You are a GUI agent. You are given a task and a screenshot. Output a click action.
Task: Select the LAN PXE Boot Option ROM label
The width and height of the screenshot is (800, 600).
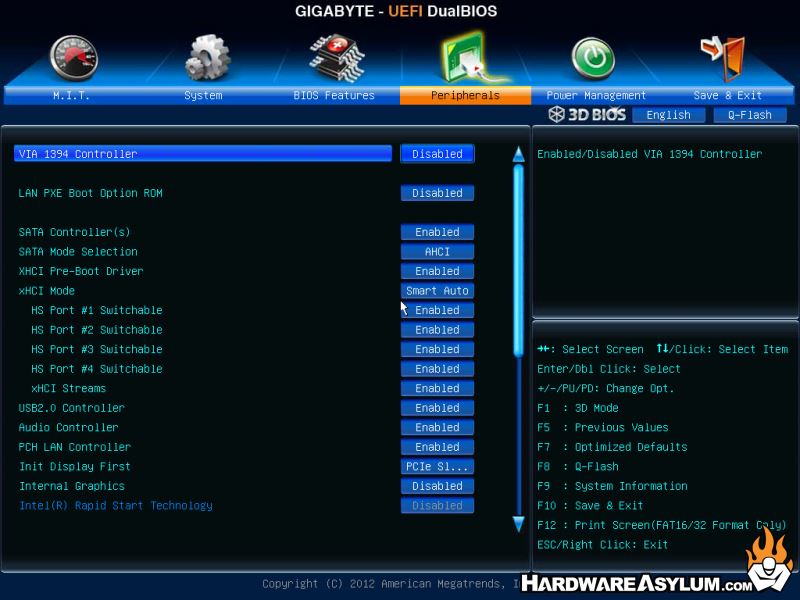click(x=90, y=193)
